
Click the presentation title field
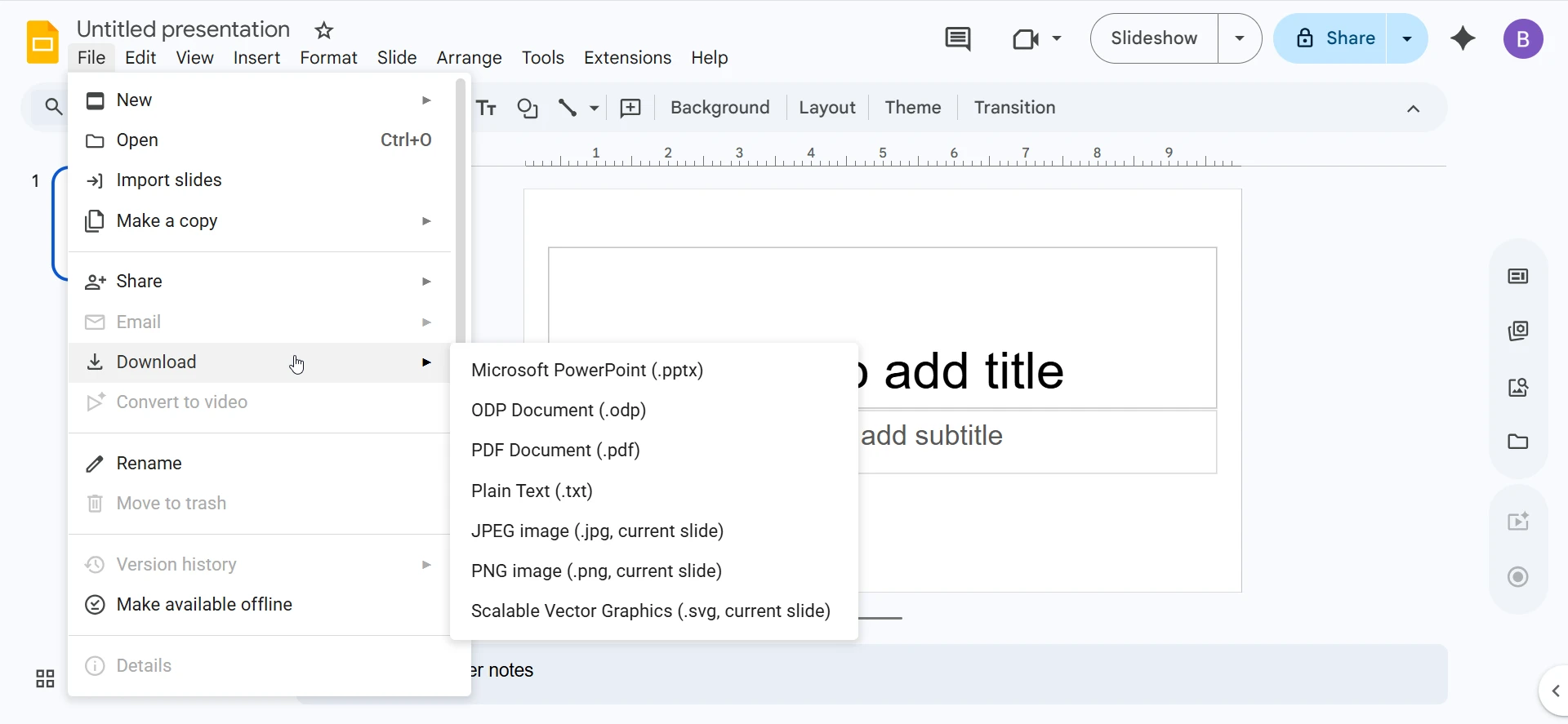183,29
